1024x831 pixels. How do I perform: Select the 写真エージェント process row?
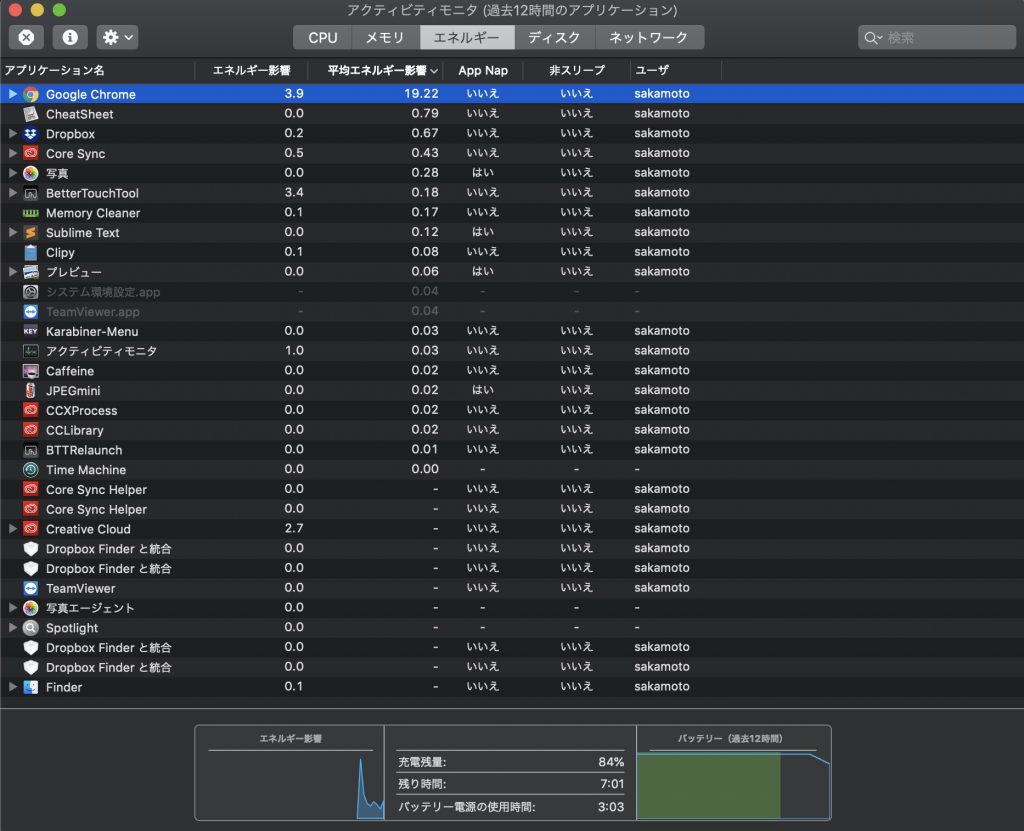click(x=512, y=608)
